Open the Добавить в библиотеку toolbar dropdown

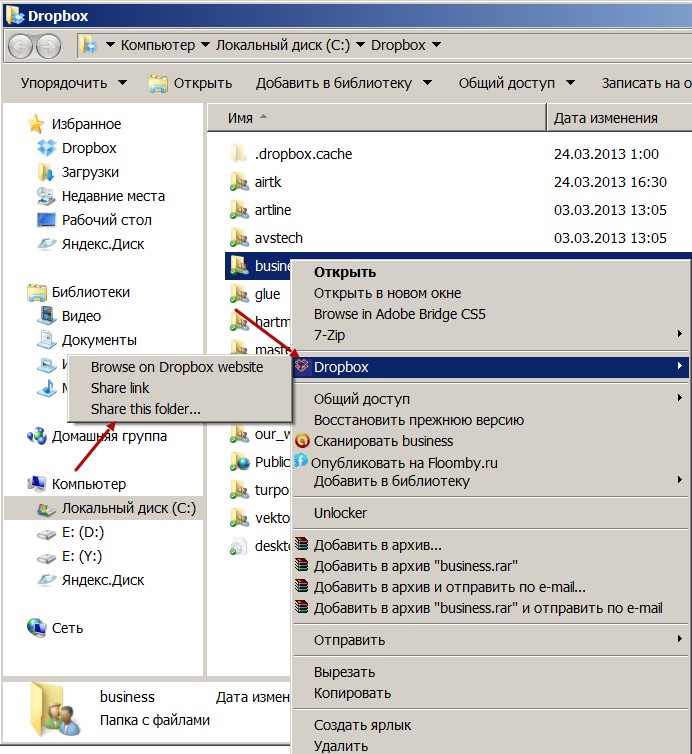427,83
